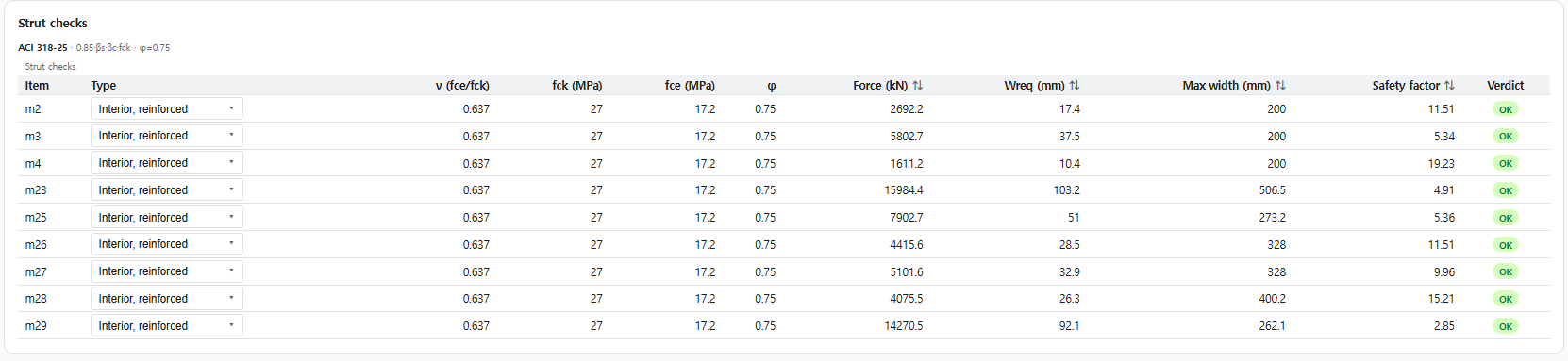1568x361 pixels.
Task: Select item cell m4
Action: pyautogui.click(x=33, y=164)
